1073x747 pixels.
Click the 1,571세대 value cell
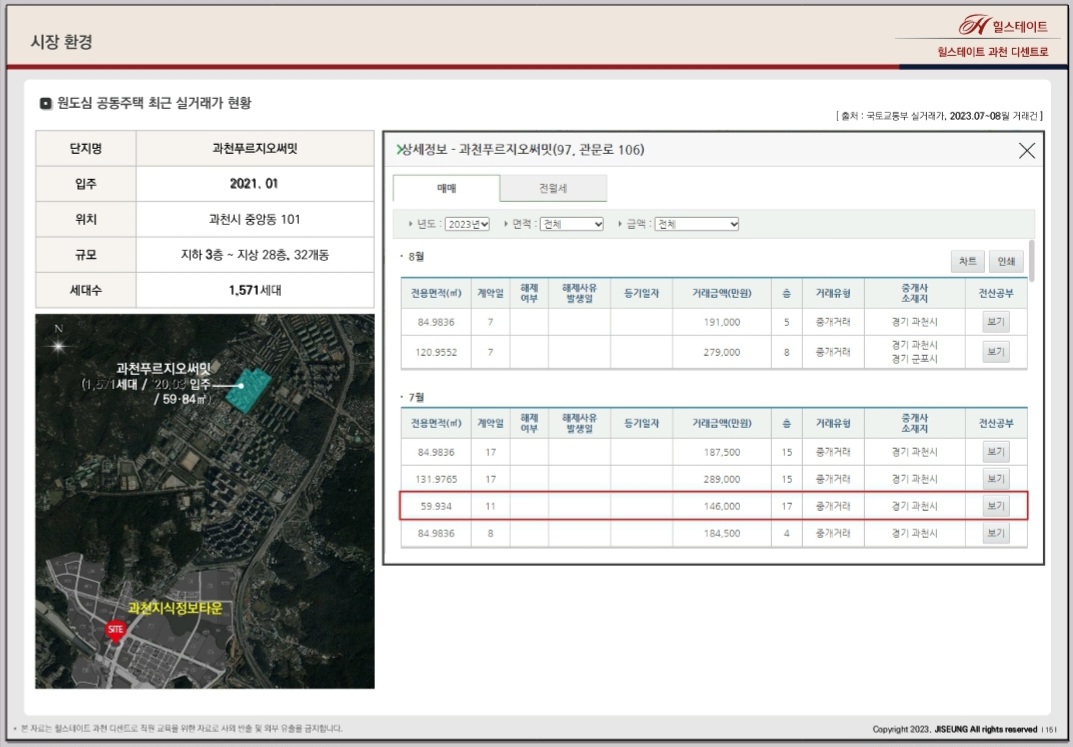coord(255,290)
